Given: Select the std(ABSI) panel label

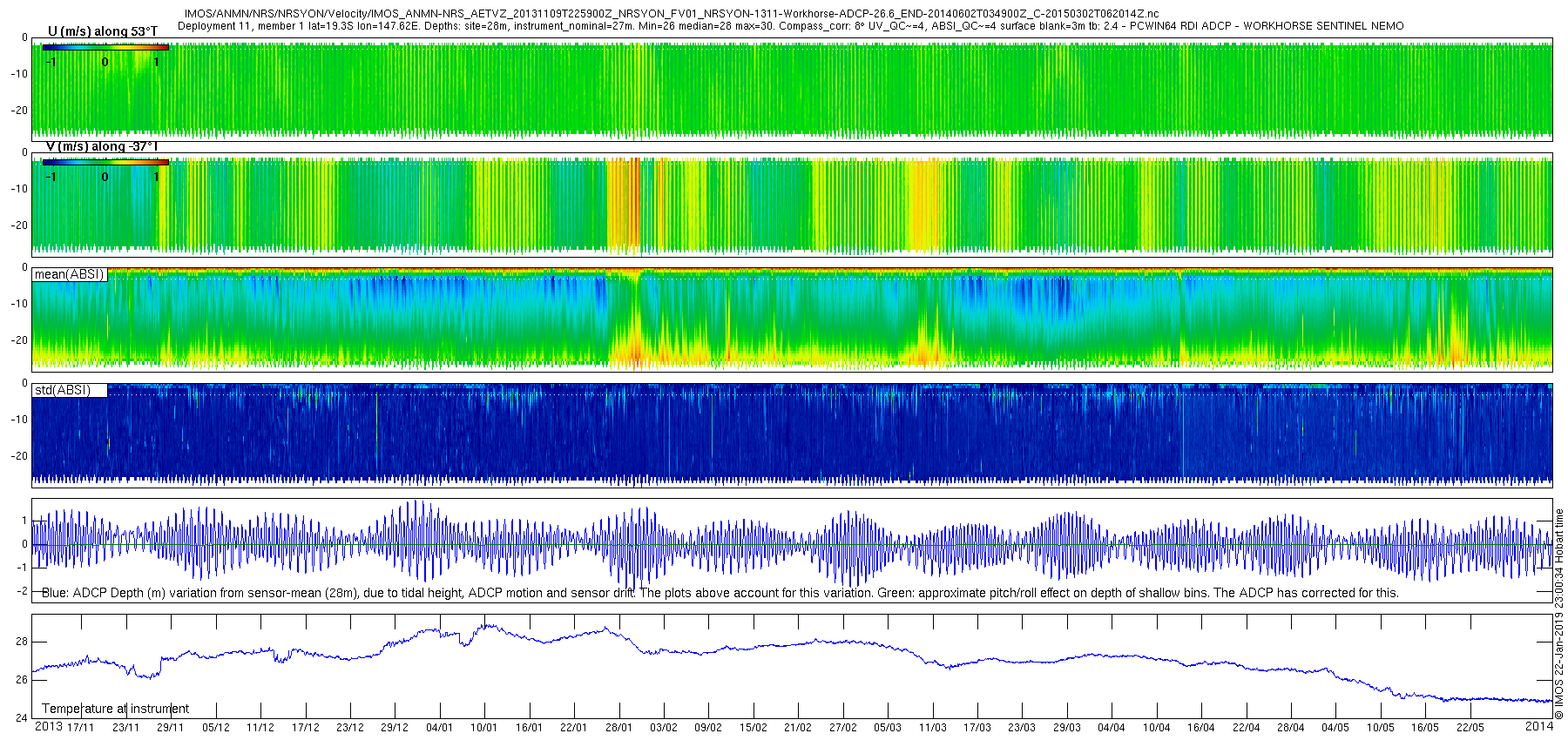Looking at the screenshot, I should tap(70, 390).
